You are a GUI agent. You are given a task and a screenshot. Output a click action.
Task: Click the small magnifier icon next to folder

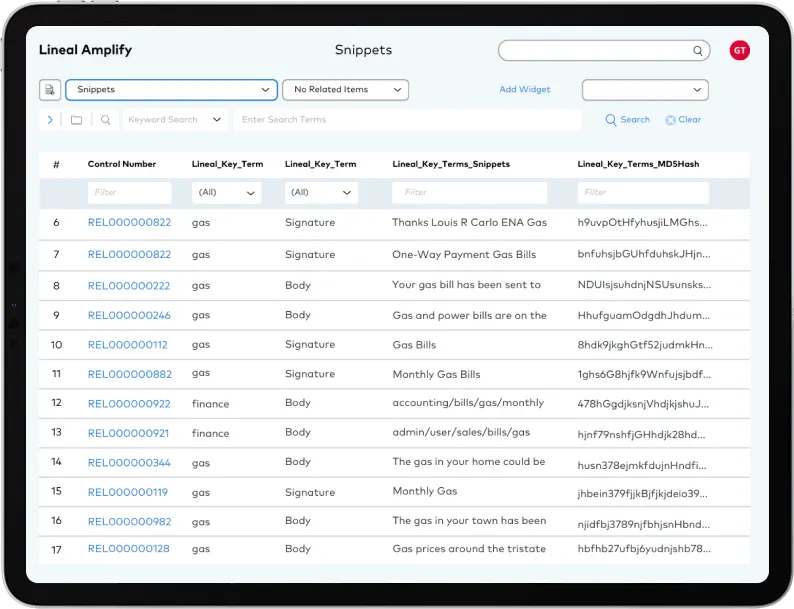pyautogui.click(x=105, y=120)
